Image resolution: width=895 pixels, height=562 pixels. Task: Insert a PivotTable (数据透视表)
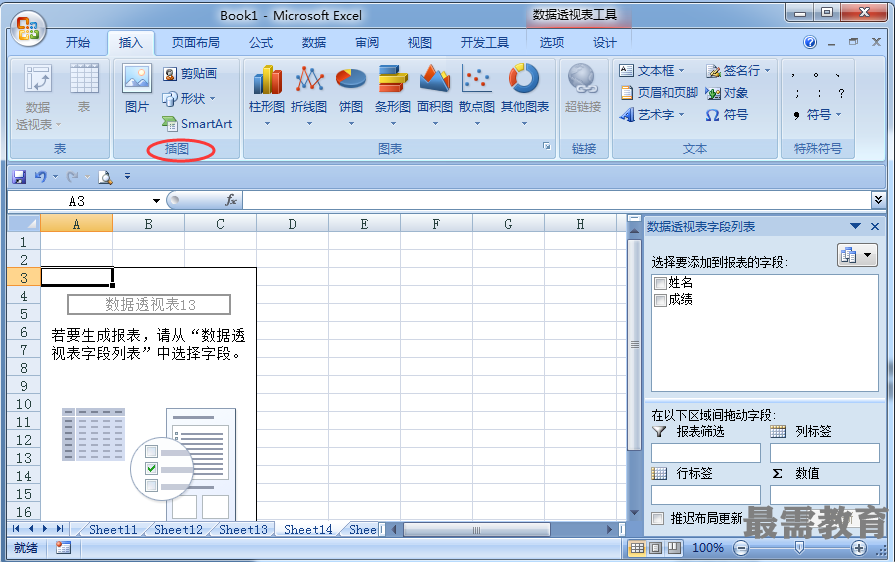pos(38,98)
